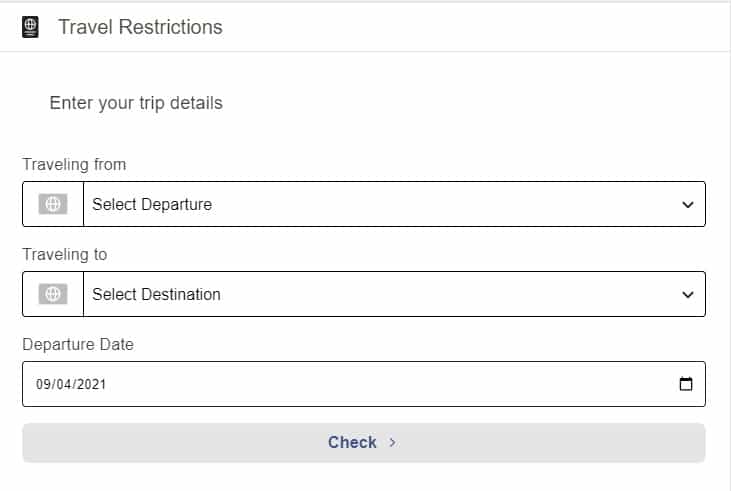Open the calendar picker icon in Departure Date
The image size is (731, 491).
click(686, 384)
